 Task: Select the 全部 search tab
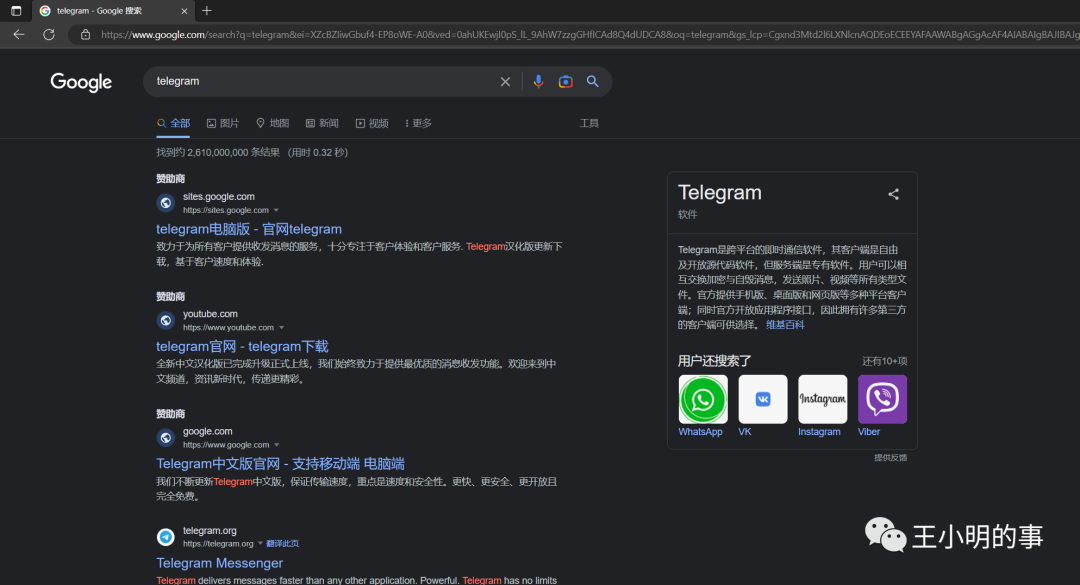[173, 123]
